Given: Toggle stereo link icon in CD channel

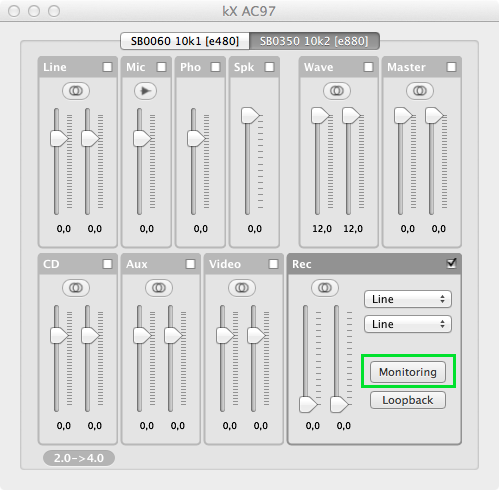Looking at the screenshot, I should pos(76,287).
